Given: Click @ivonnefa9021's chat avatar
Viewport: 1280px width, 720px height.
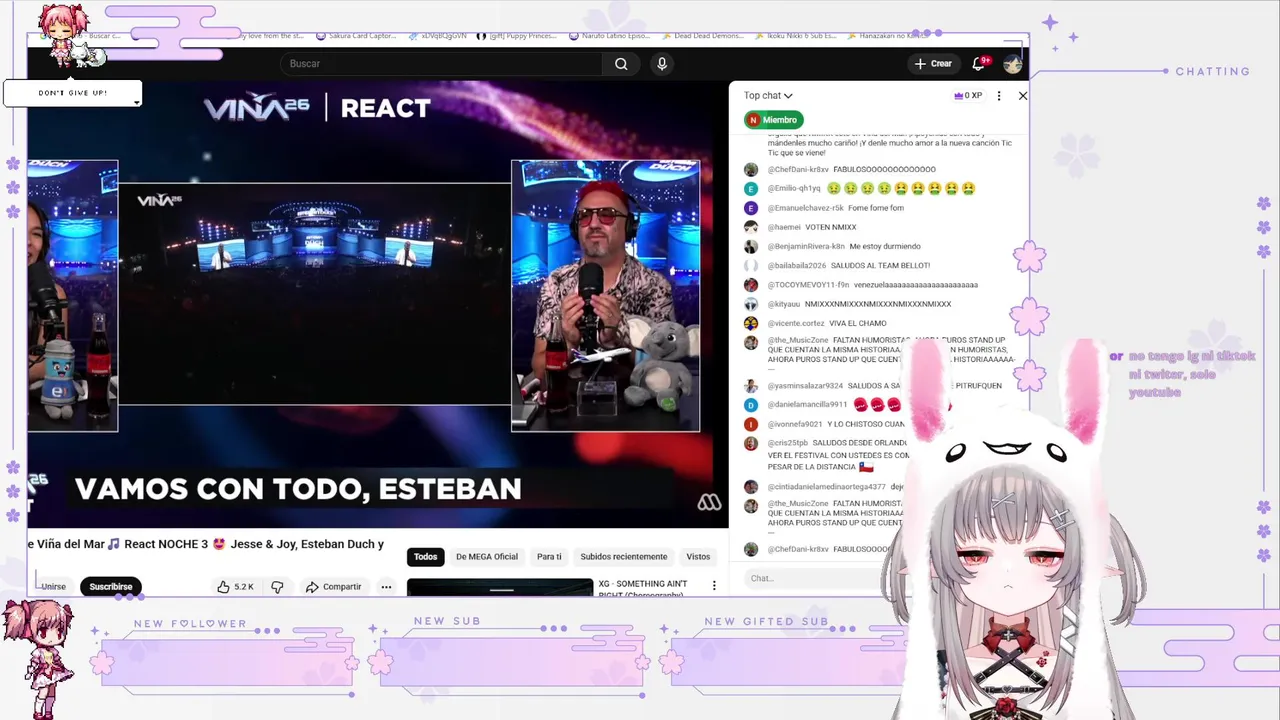Looking at the screenshot, I should coord(751,424).
